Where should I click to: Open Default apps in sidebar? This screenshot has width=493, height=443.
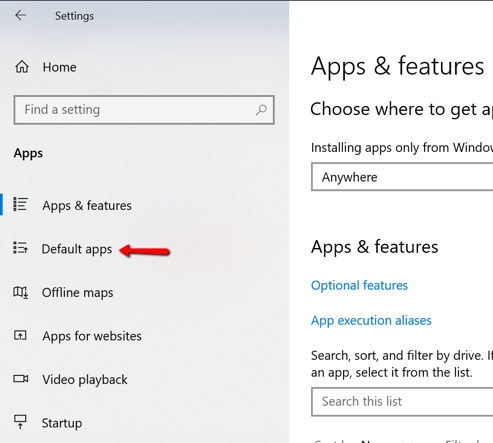tap(77, 249)
